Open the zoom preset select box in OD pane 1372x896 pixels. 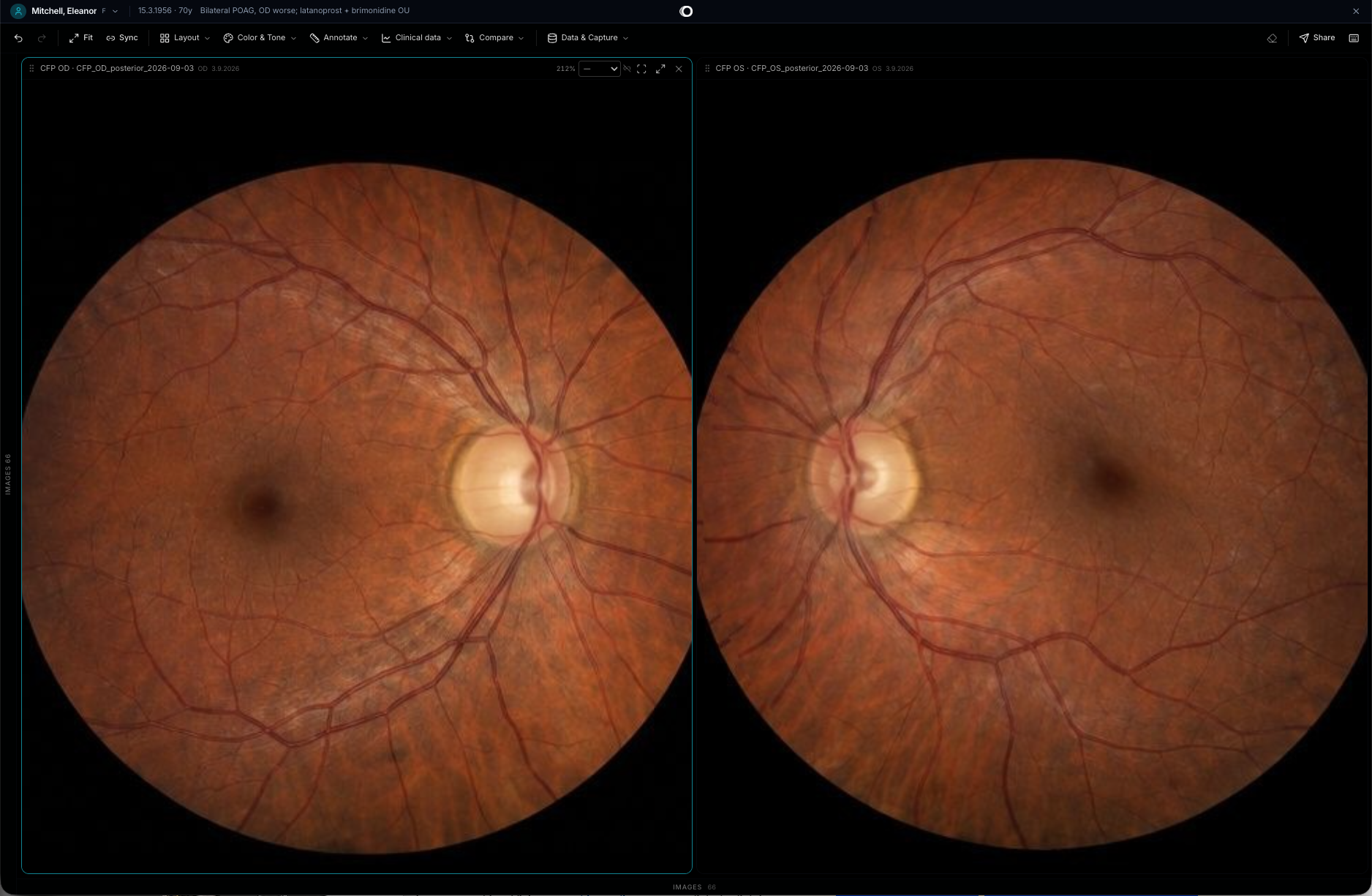pos(600,69)
